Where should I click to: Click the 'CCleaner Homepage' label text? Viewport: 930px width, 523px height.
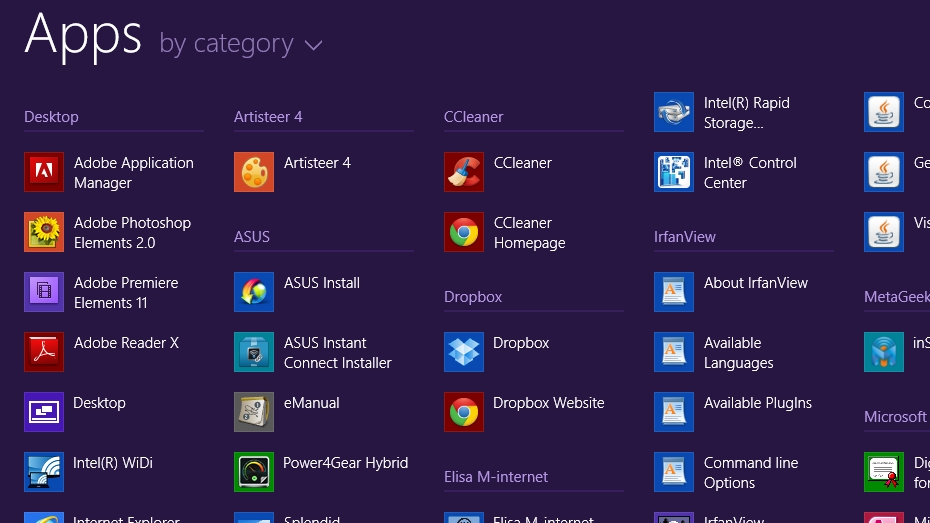pyautogui.click(x=529, y=232)
